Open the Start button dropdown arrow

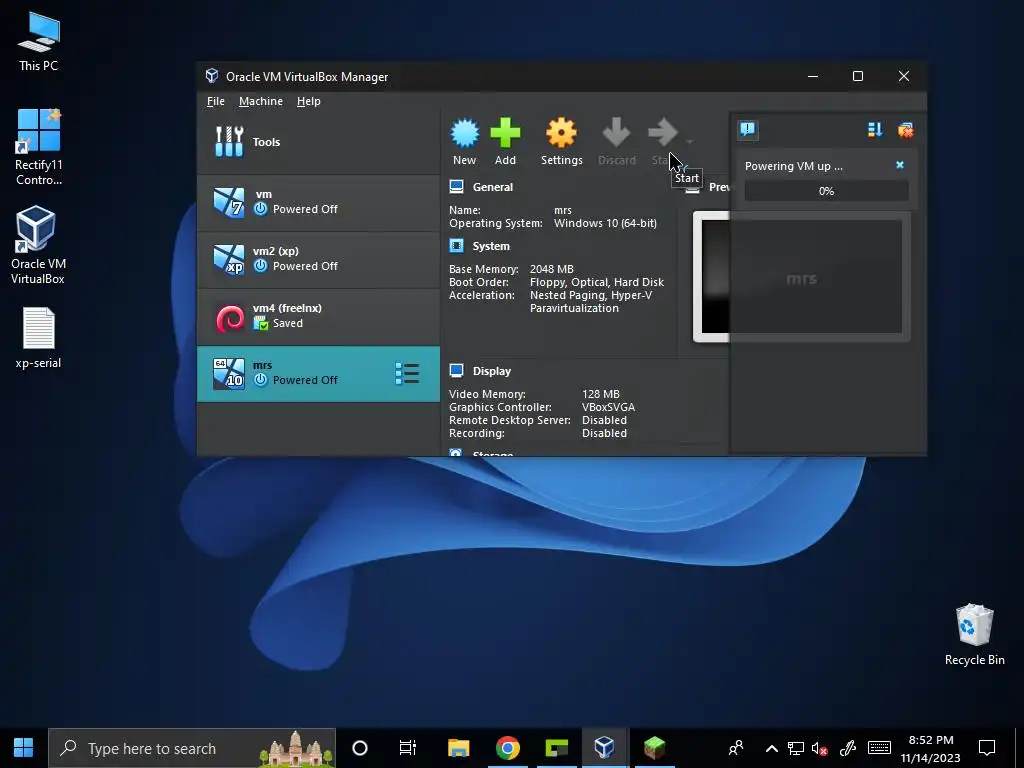click(x=690, y=142)
